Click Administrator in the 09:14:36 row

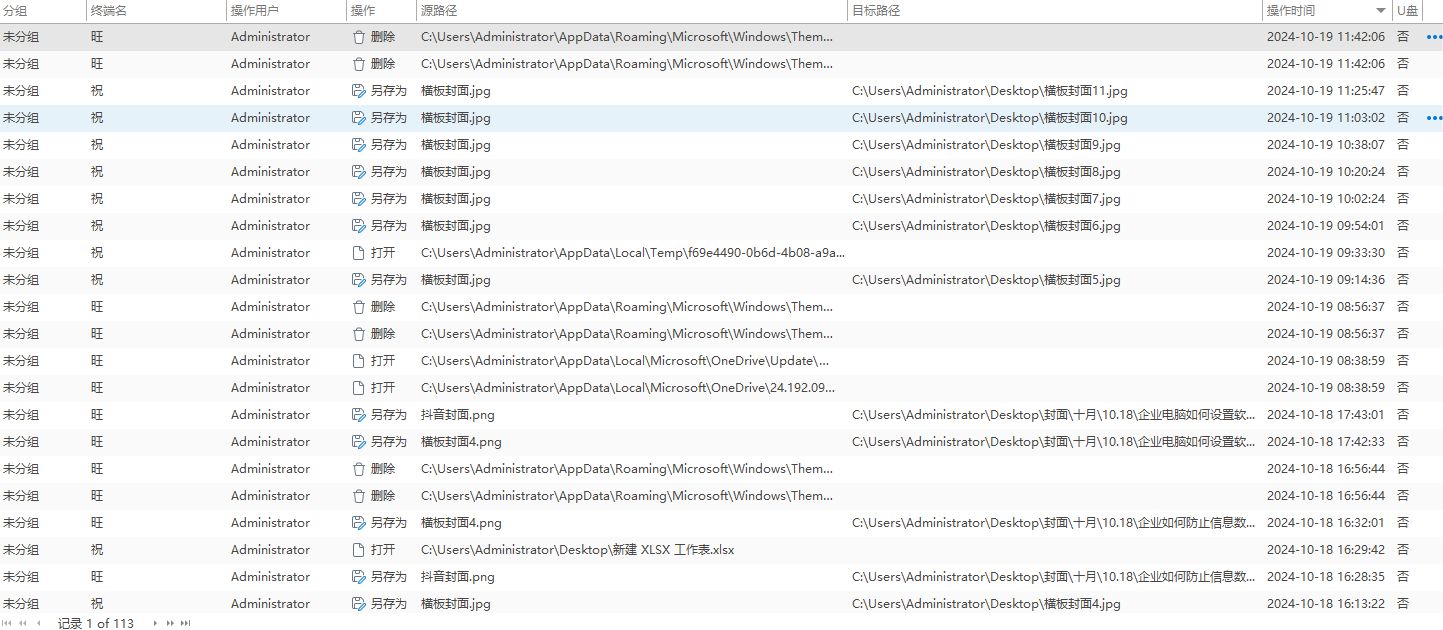(x=270, y=280)
